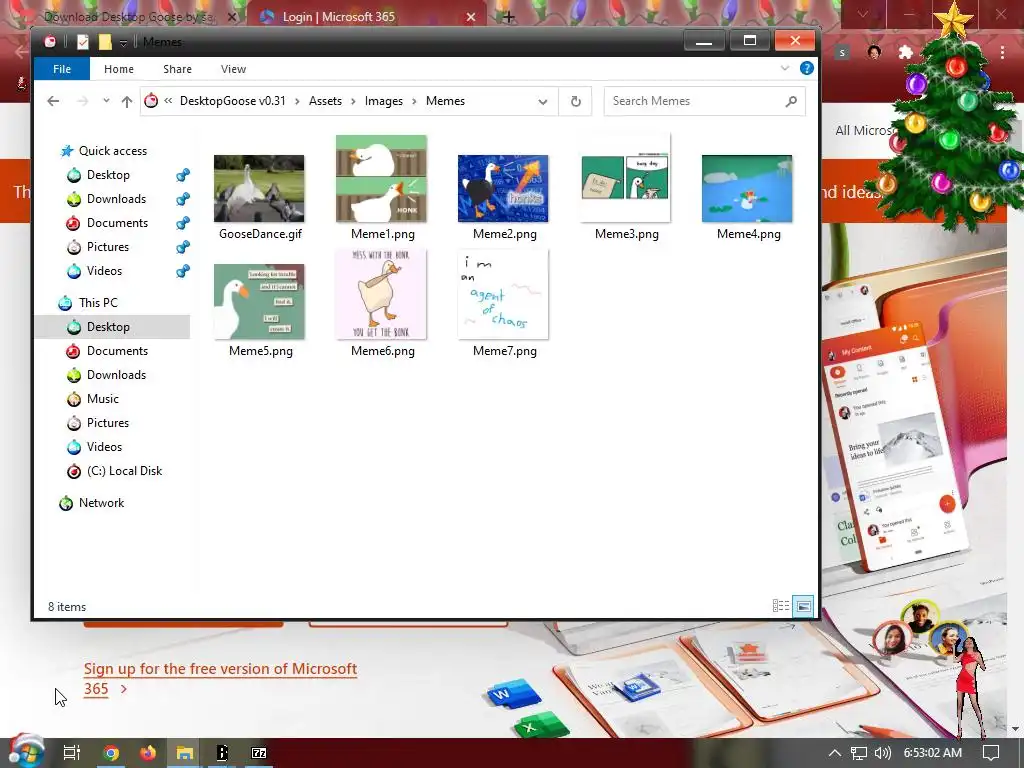Open the recent locations dropdown arrow
The height and width of the screenshot is (768, 1024).
(106, 101)
